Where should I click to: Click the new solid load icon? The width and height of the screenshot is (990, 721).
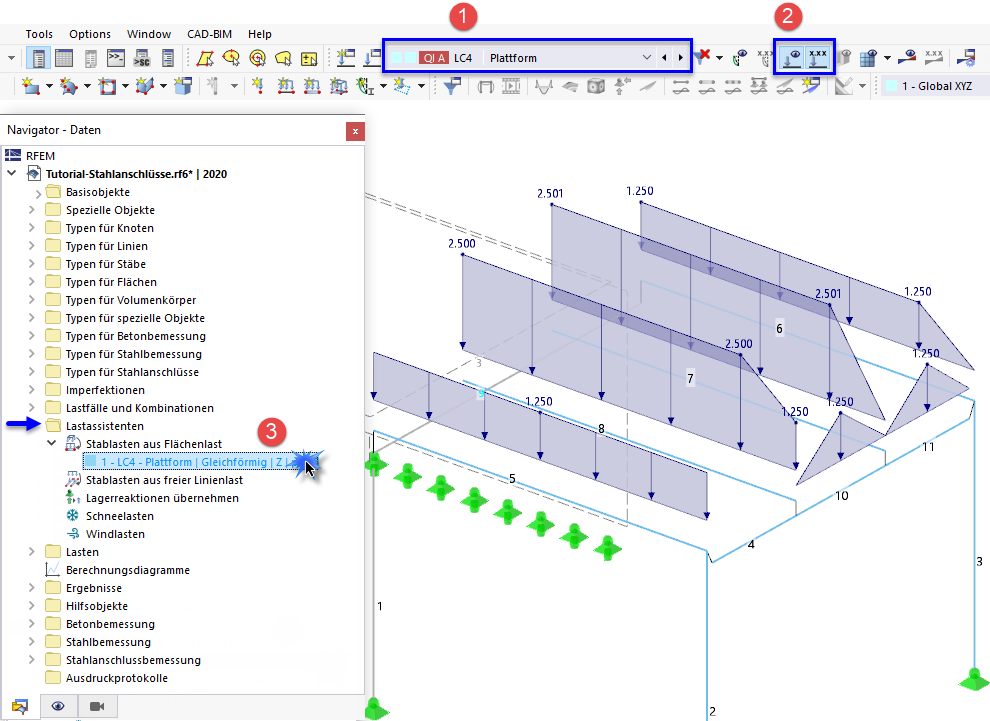coord(338,86)
